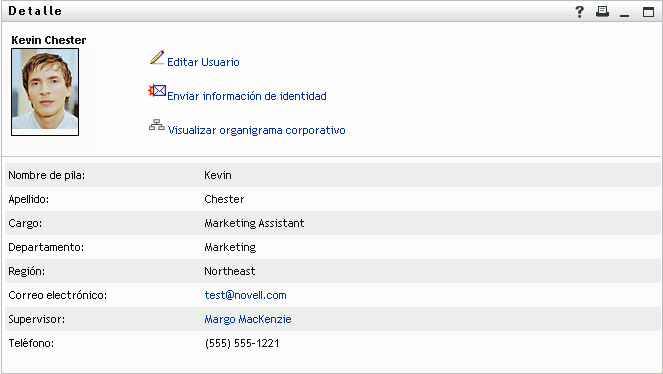663x374 pixels.
Task: Select the 'Northeast' region value
Action: tap(230, 271)
